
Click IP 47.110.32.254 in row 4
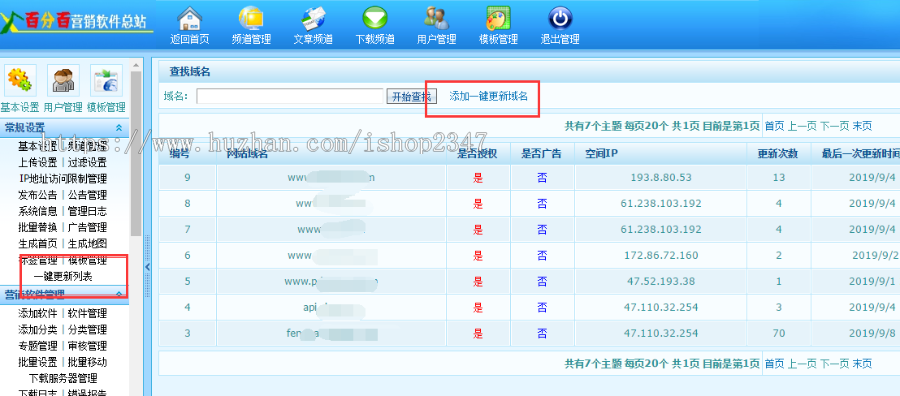coord(661,307)
